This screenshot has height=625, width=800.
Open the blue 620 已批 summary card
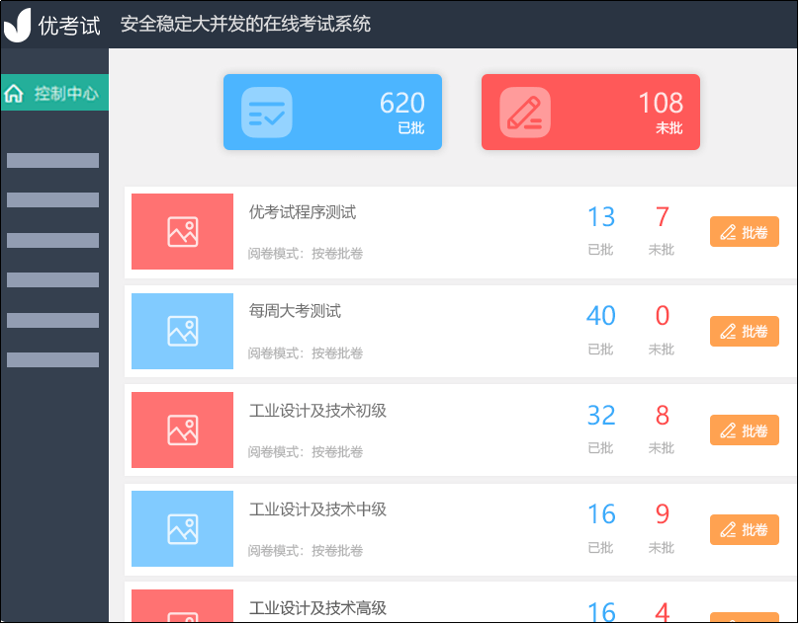point(333,112)
